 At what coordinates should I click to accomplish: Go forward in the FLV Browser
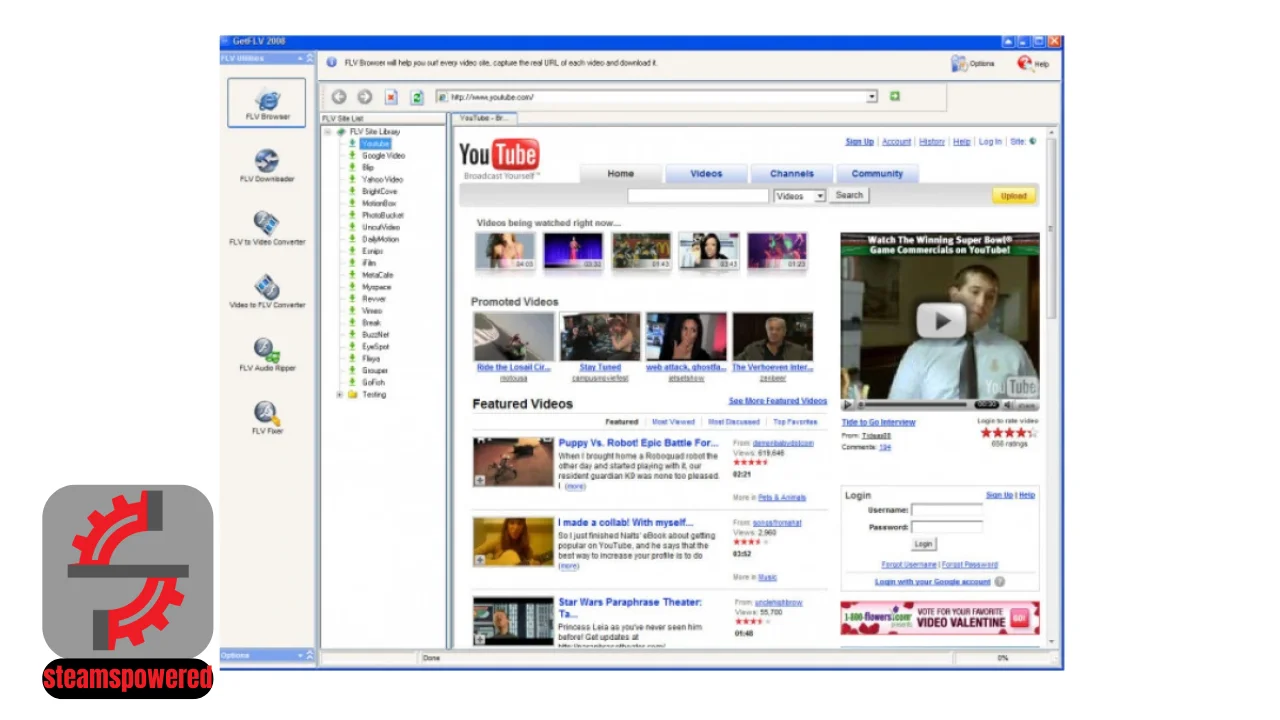(x=365, y=97)
